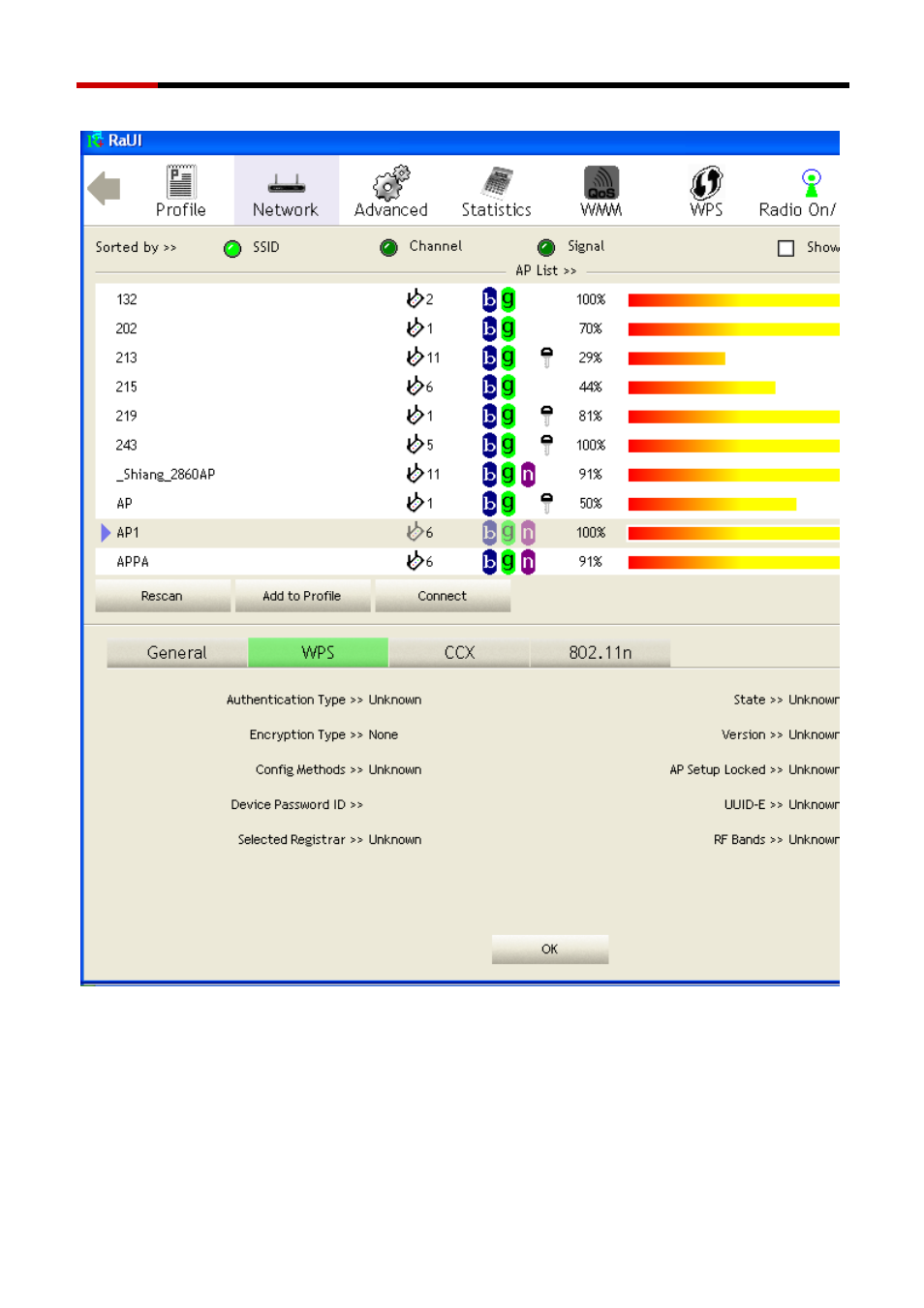Click channel 5 icon in row 243

click(415, 445)
